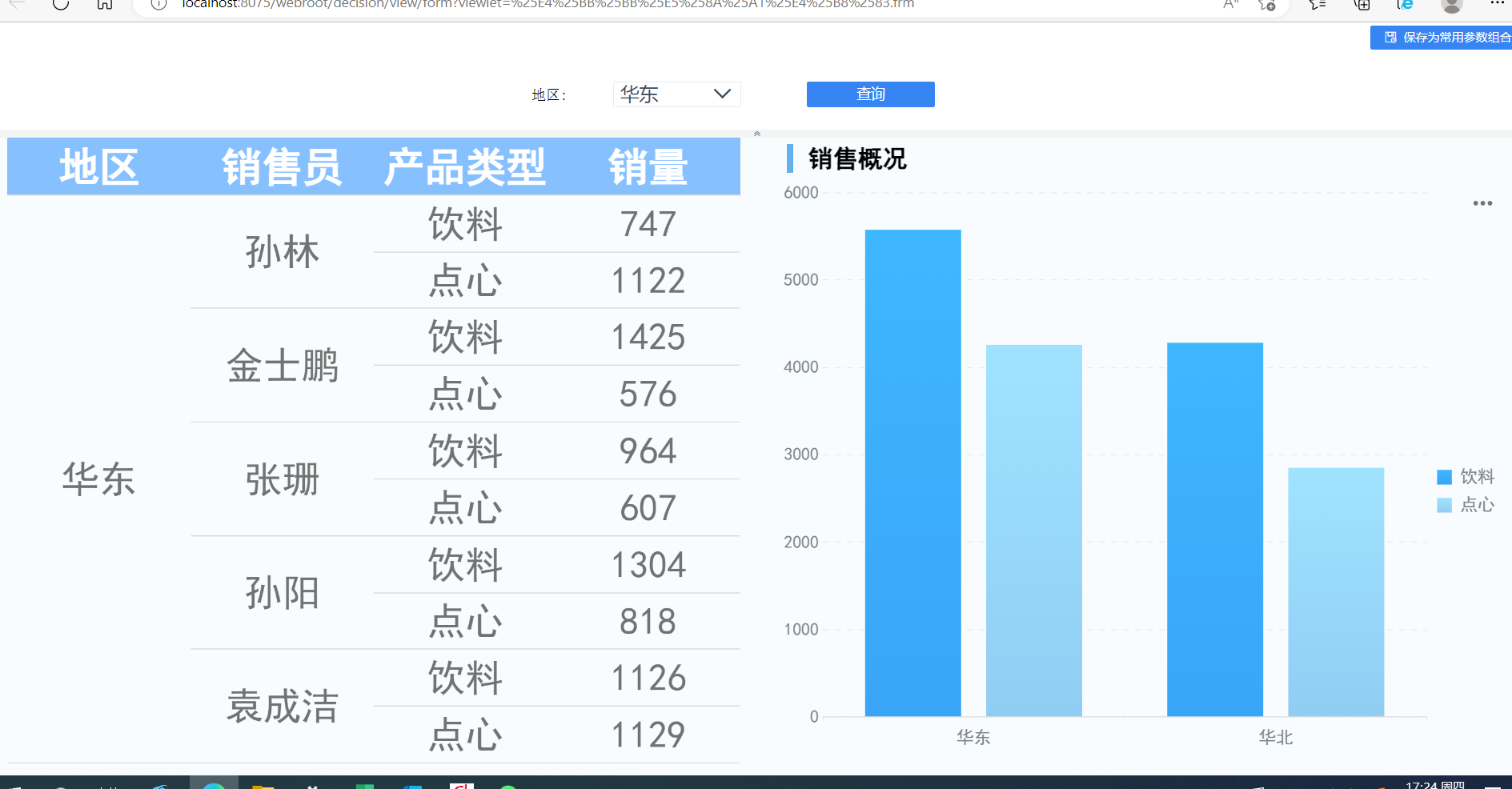Screen dimensions: 1512x789
Task: Click 饮料 in the 1126 row
Action: coord(465,679)
